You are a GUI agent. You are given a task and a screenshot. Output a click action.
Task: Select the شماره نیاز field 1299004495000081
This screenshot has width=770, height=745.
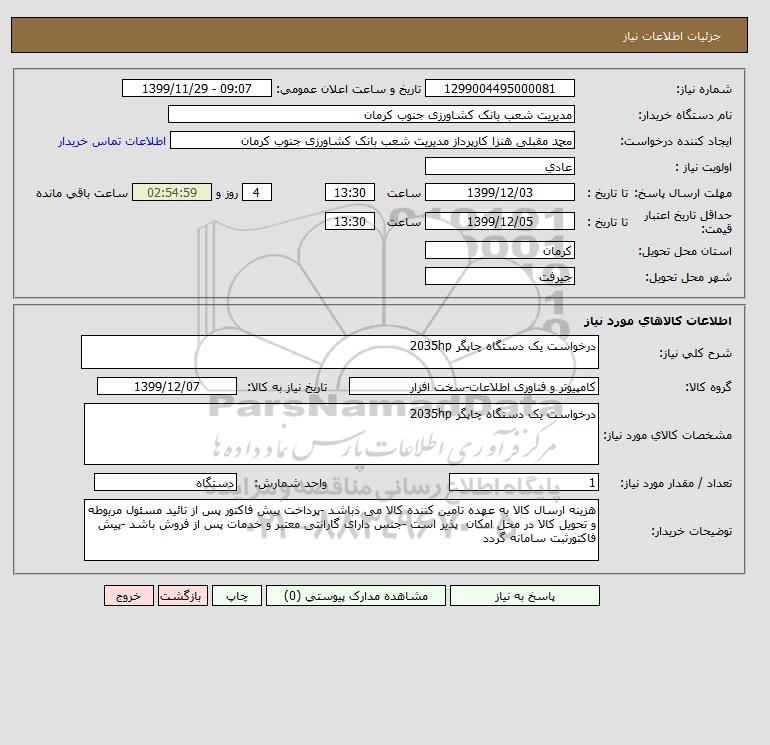point(499,88)
